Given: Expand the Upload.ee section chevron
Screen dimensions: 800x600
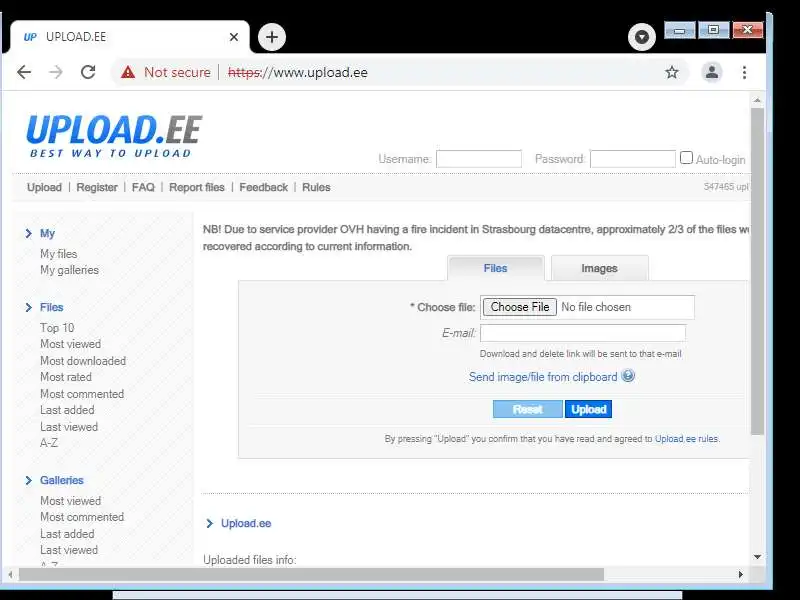Looking at the screenshot, I should [x=209, y=523].
